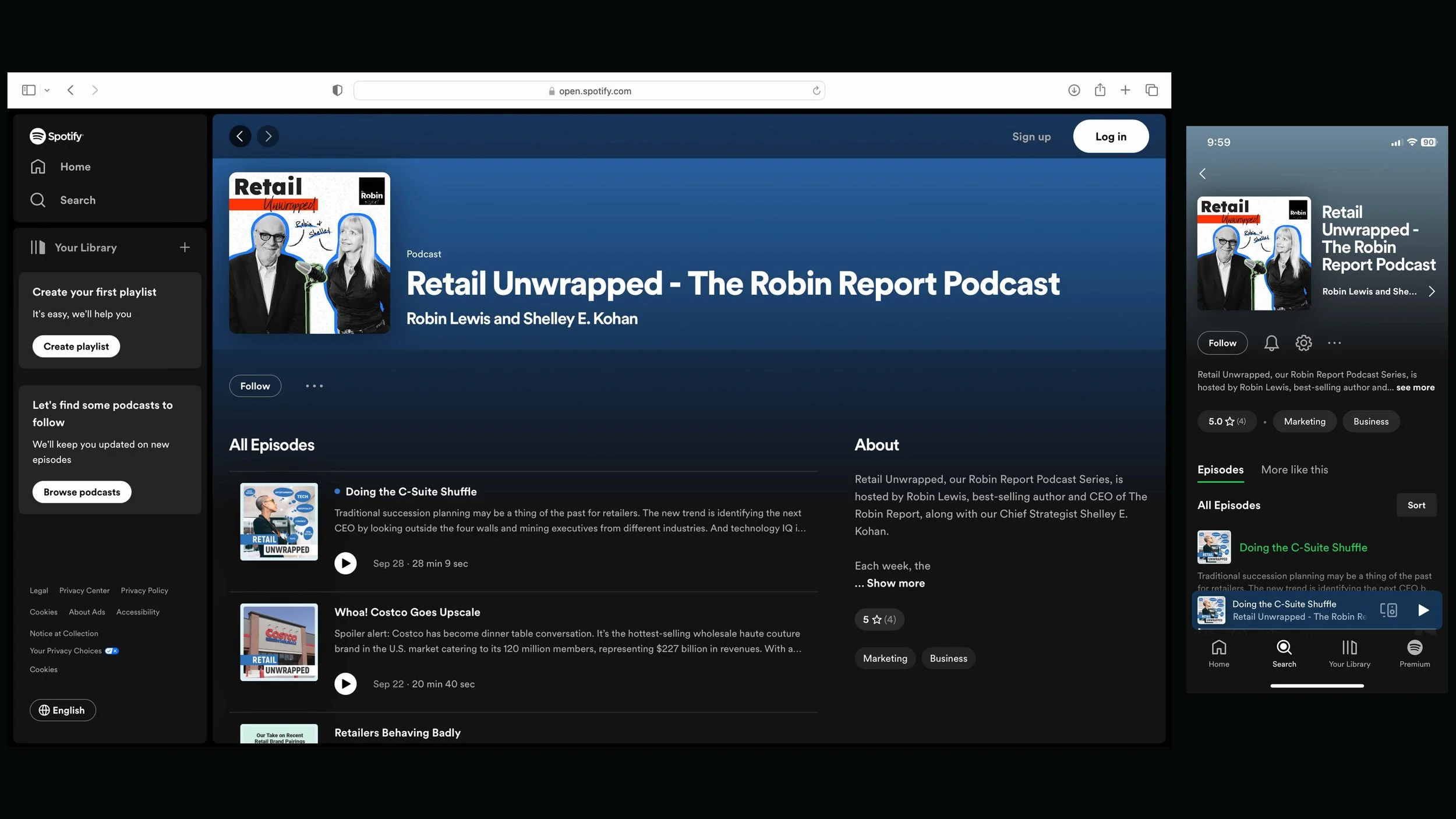Open Your Privacy Choices link

click(74, 651)
